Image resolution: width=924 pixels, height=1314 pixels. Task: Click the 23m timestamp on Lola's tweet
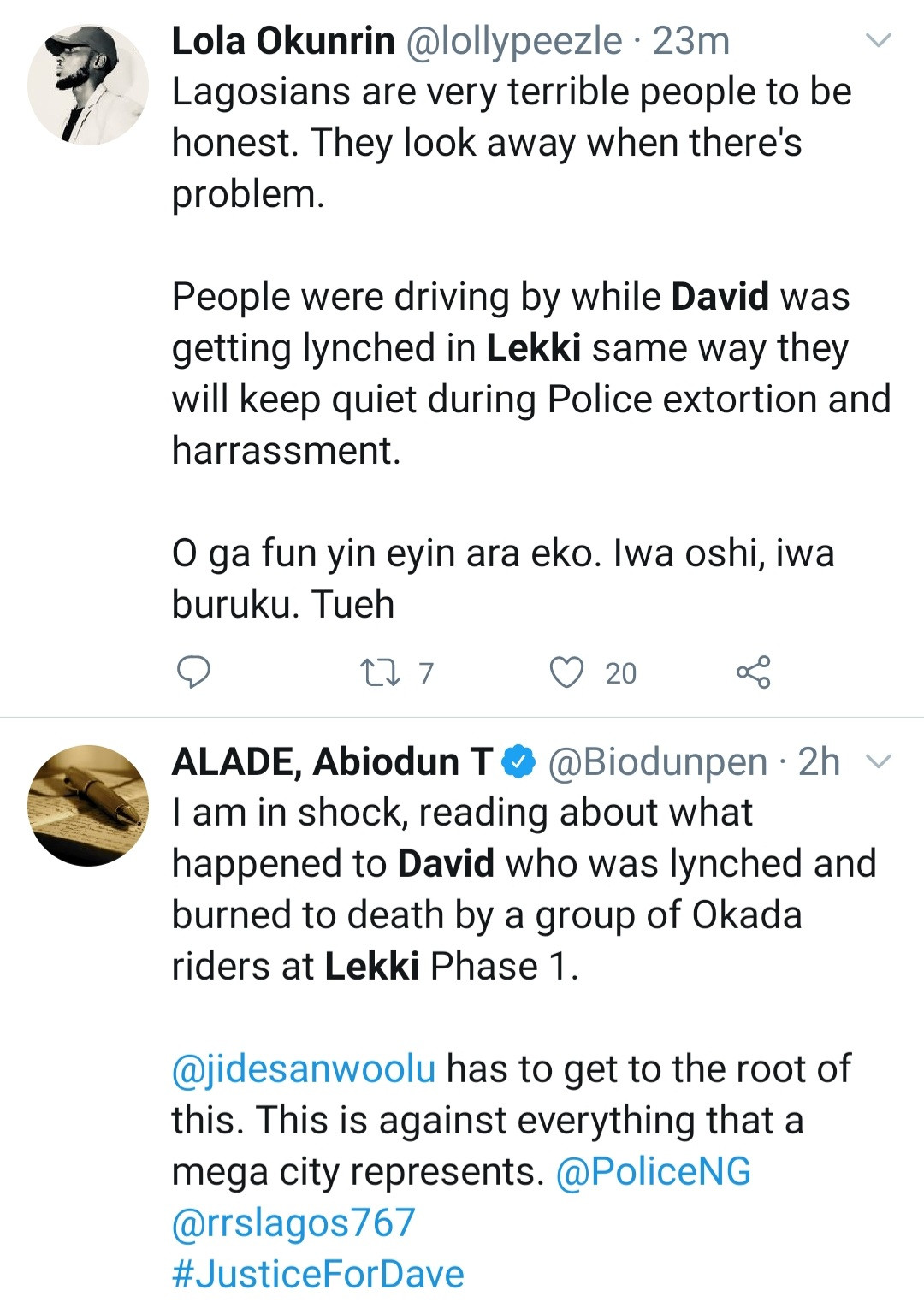[x=691, y=40]
